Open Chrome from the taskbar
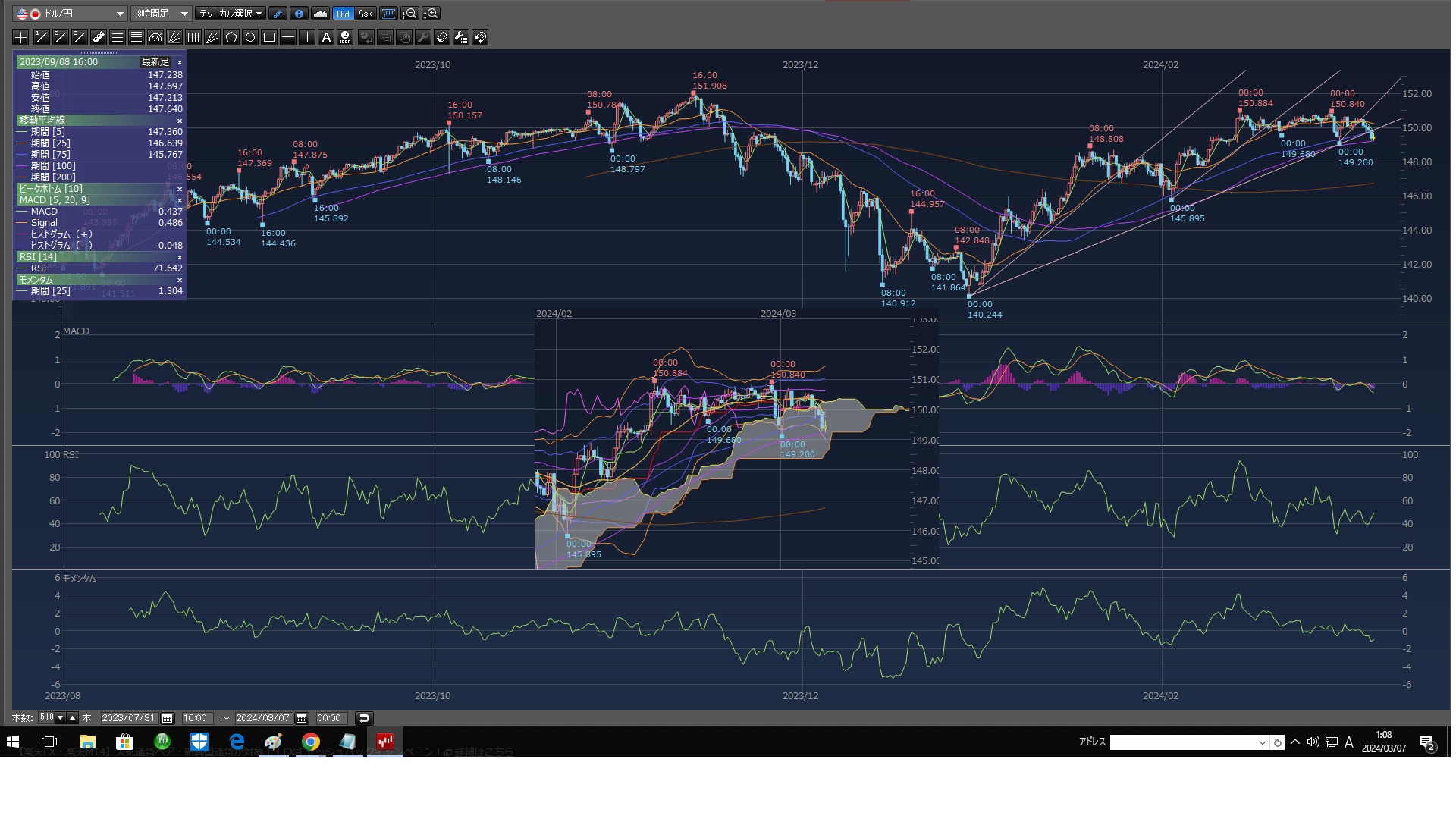This screenshot has width=1456, height=819. [x=311, y=742]
